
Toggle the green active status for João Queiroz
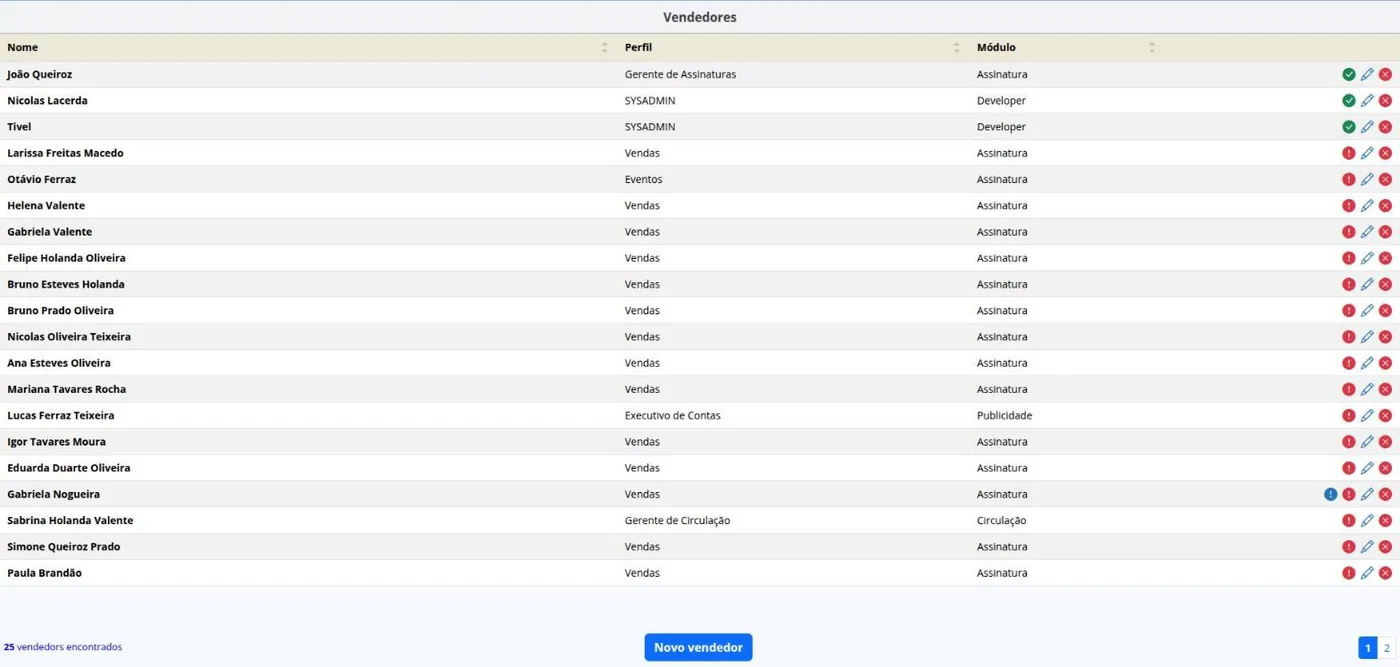pos(1349,74)
